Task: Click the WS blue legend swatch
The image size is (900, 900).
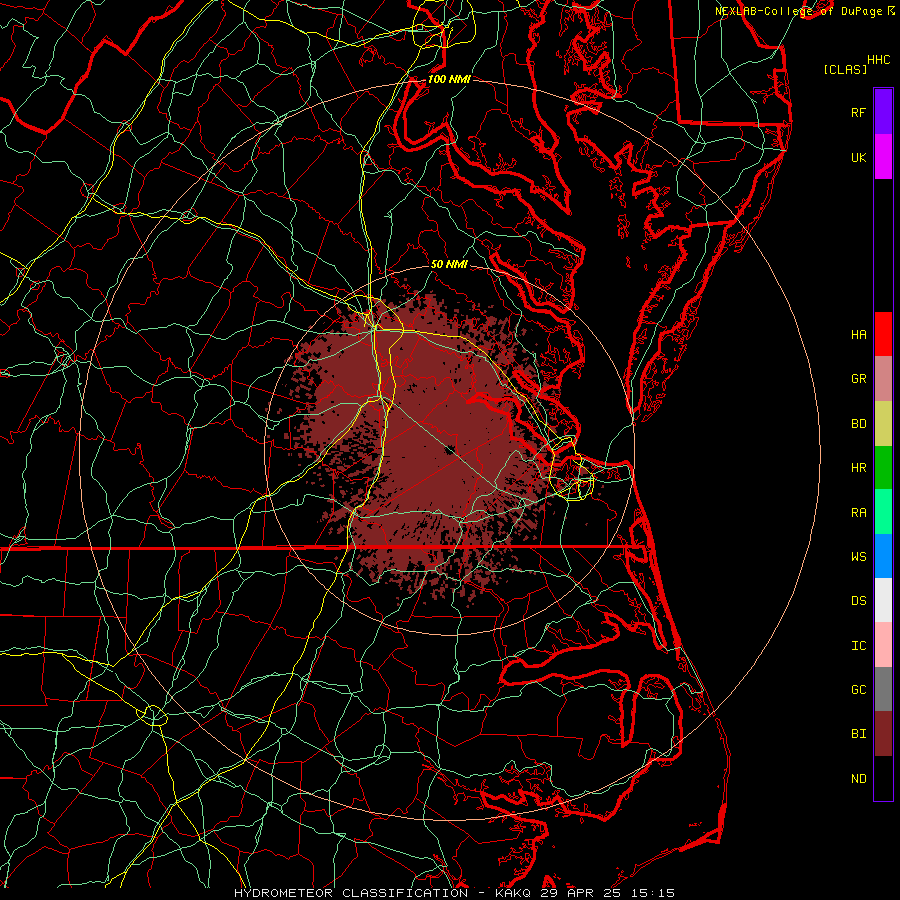Action: pos(883,556)
